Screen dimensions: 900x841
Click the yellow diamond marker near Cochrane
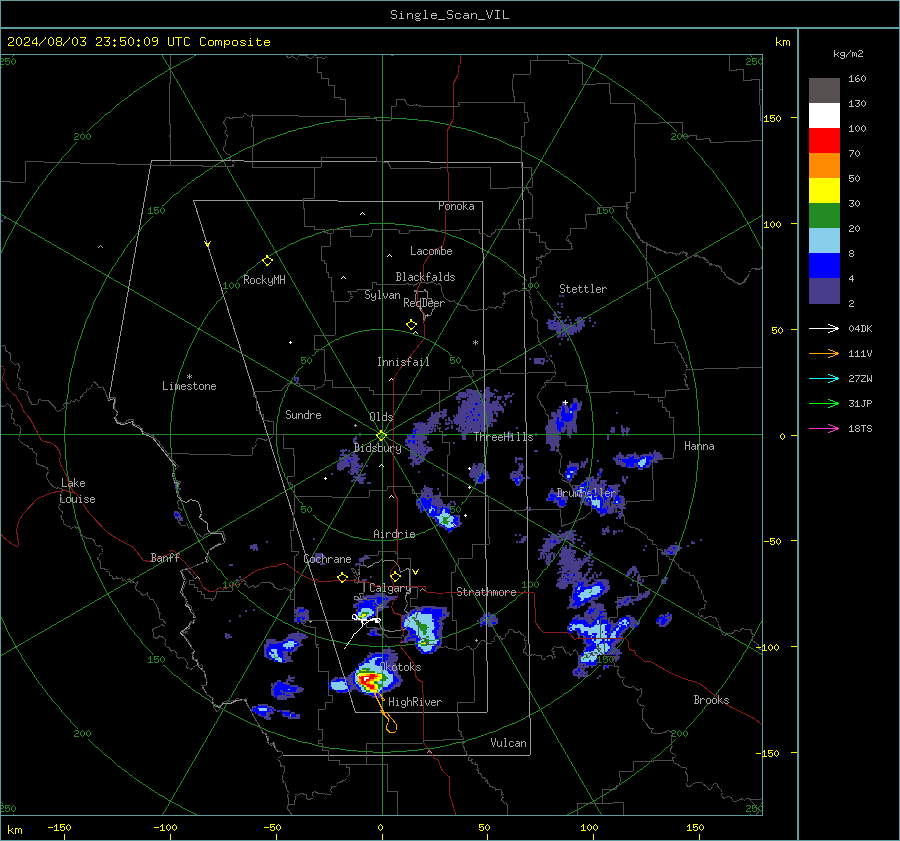pos(342,577)
